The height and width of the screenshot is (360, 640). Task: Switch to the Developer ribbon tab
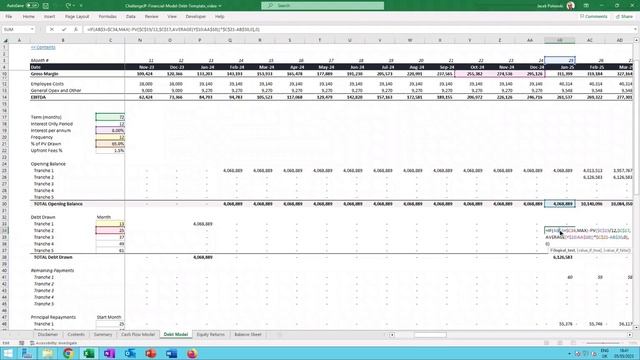(x=196, y=17)
